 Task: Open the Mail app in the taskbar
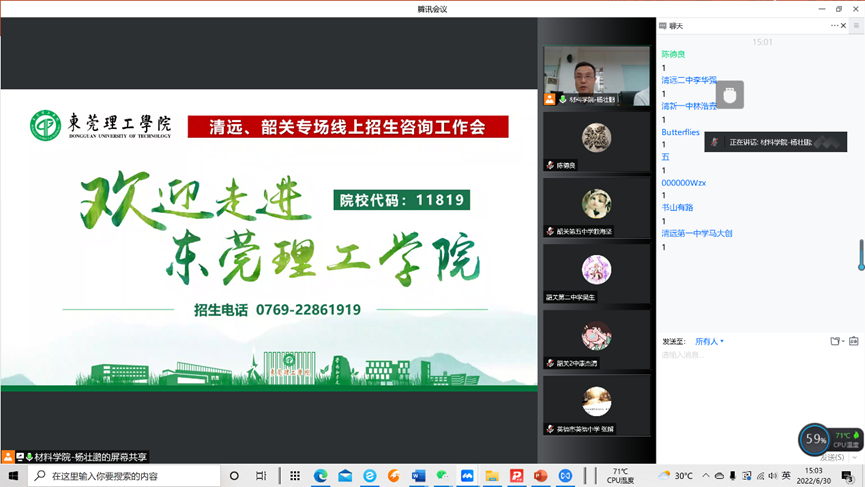[345, 476]
